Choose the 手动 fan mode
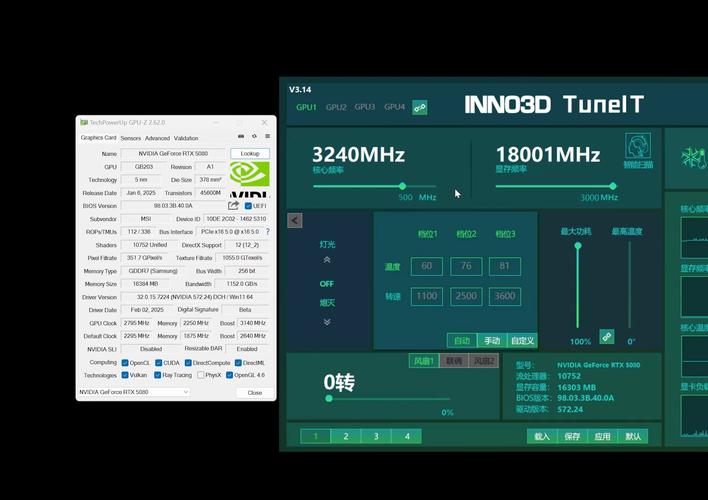This screenshot has height=500, width=708. click(492, 341)
